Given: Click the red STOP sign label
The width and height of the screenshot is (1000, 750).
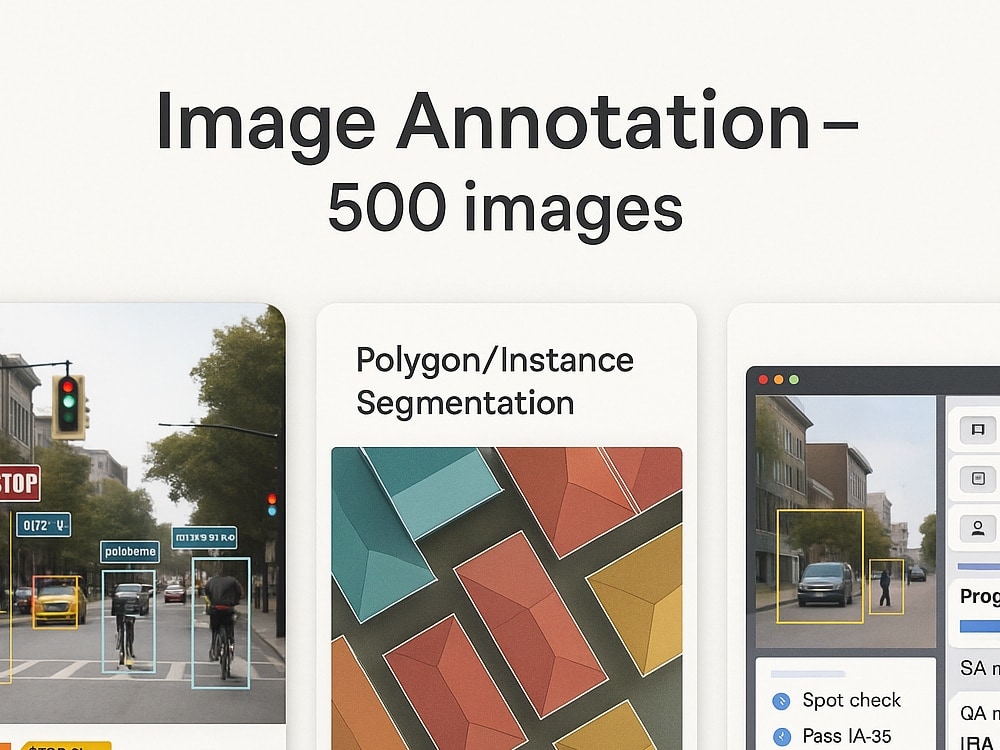Looking at the screenshot, I should tap(19, 483).
